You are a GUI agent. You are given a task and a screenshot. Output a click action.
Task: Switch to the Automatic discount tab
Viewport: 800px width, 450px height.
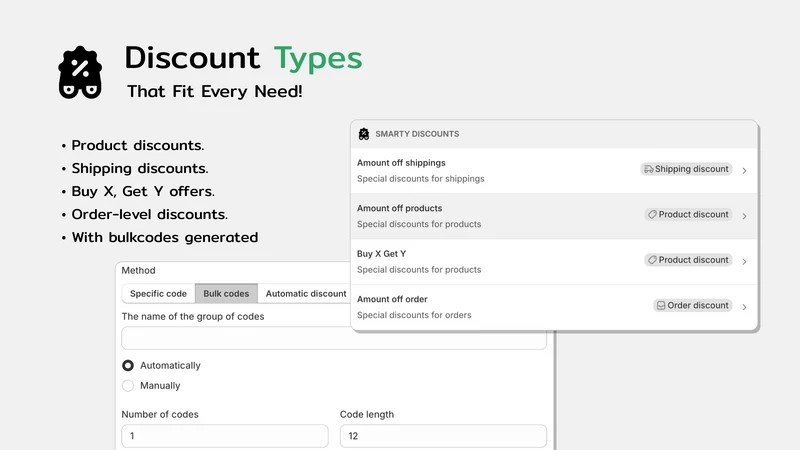(x=306, y=293)
